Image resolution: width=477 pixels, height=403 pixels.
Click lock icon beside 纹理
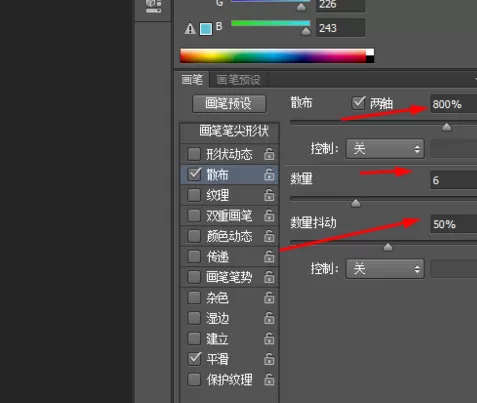269,195
